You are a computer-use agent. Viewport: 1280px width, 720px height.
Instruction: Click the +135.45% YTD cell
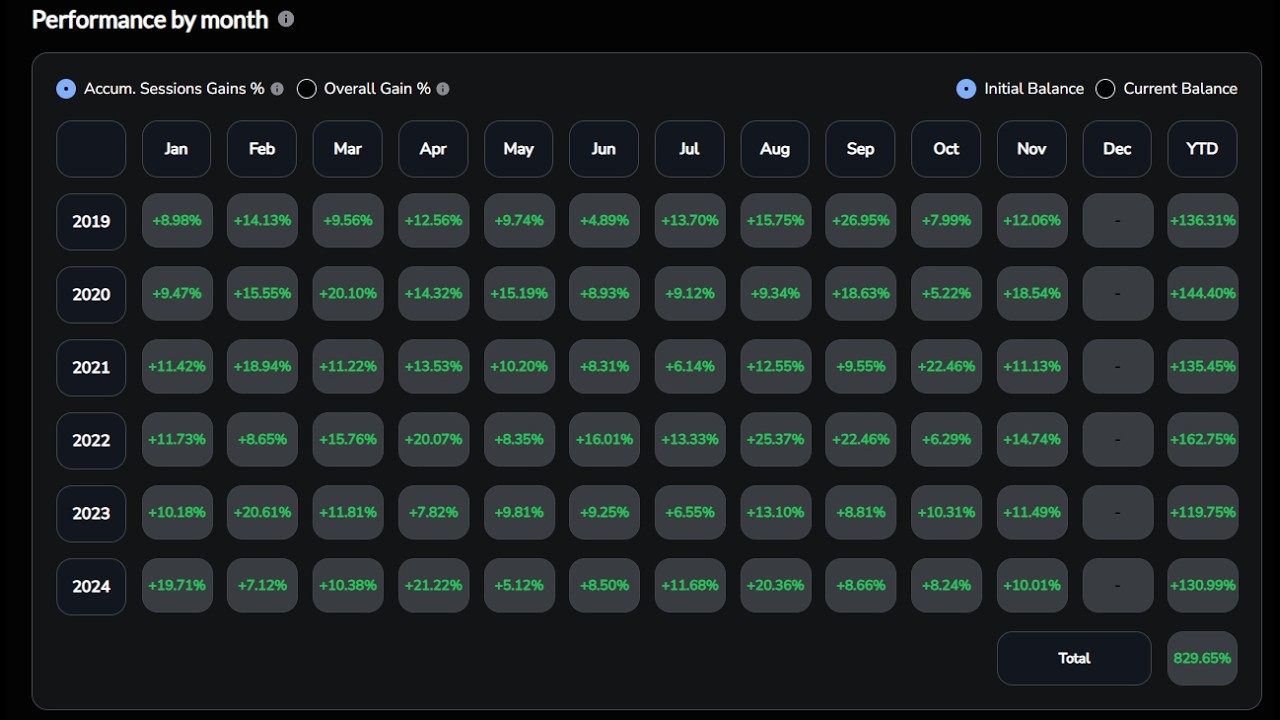[1203, 367]
